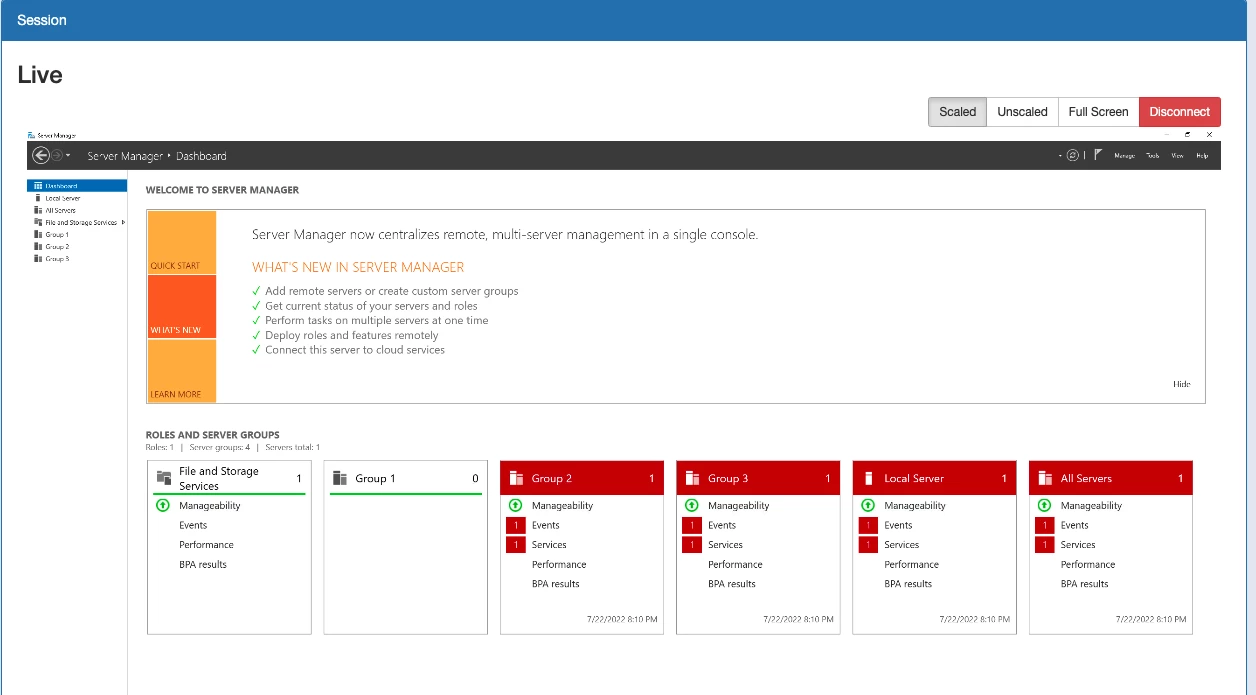Viewport: 1256px width, 695px height.
Task: Enable Full Screen mode
Action: pos(1097,111)
